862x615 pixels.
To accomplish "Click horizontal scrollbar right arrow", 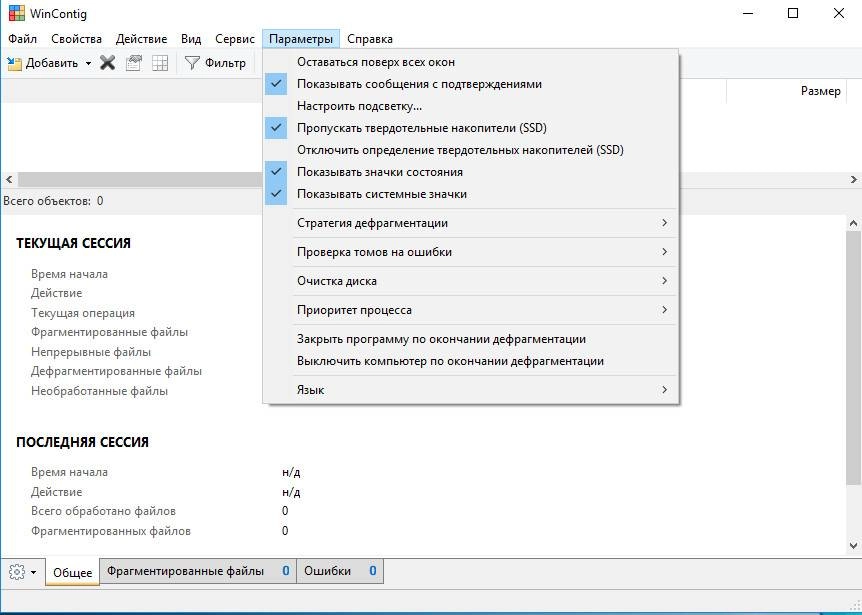I will 853,180.
